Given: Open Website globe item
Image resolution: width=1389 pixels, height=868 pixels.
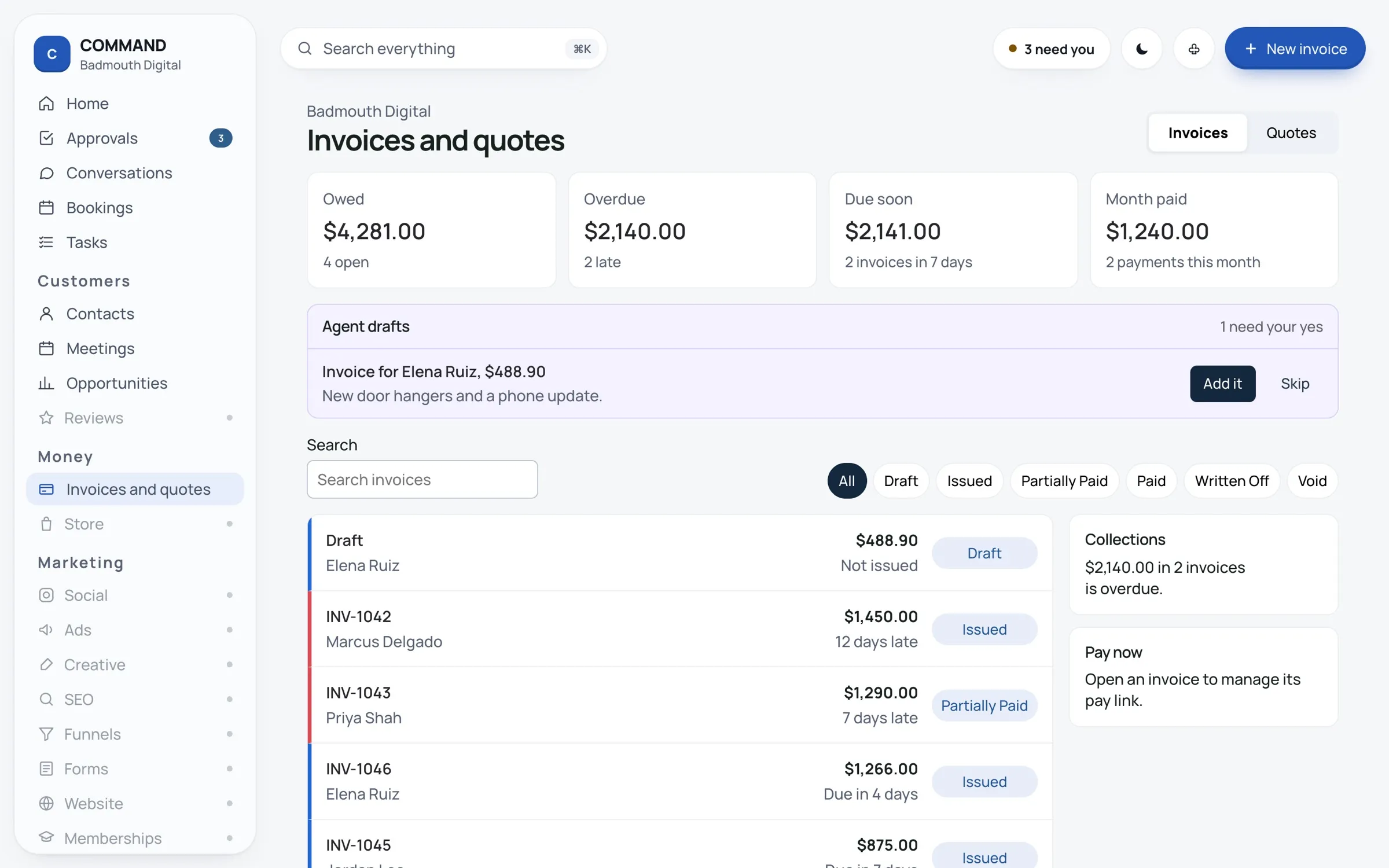Looking at the screenshot, I should click(135, 803).
